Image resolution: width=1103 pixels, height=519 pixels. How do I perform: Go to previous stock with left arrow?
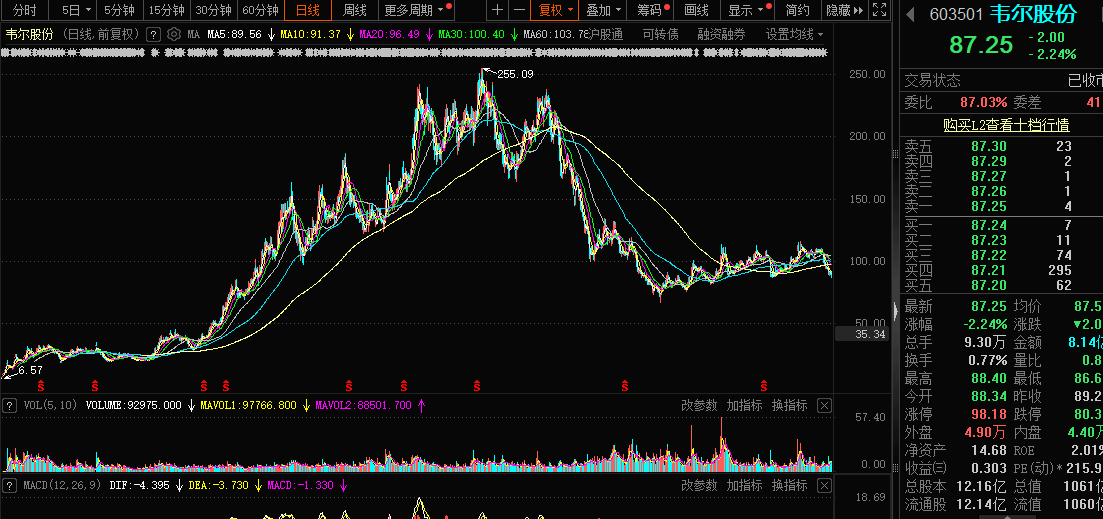[x=910, y=14]
